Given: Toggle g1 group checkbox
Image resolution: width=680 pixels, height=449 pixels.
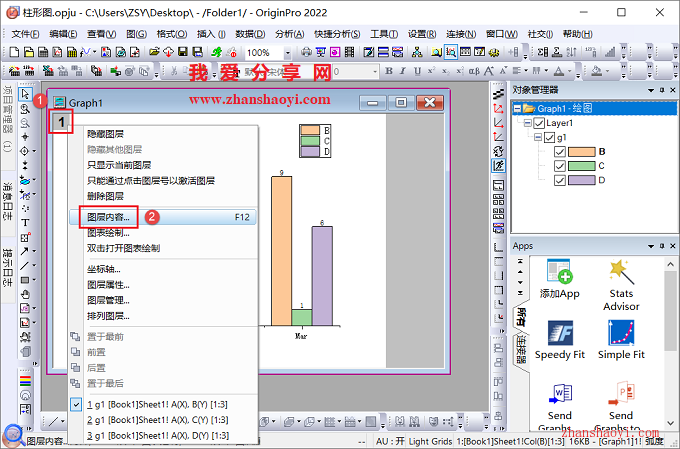Looking at the screenshot, I should [x=549, y=138].
